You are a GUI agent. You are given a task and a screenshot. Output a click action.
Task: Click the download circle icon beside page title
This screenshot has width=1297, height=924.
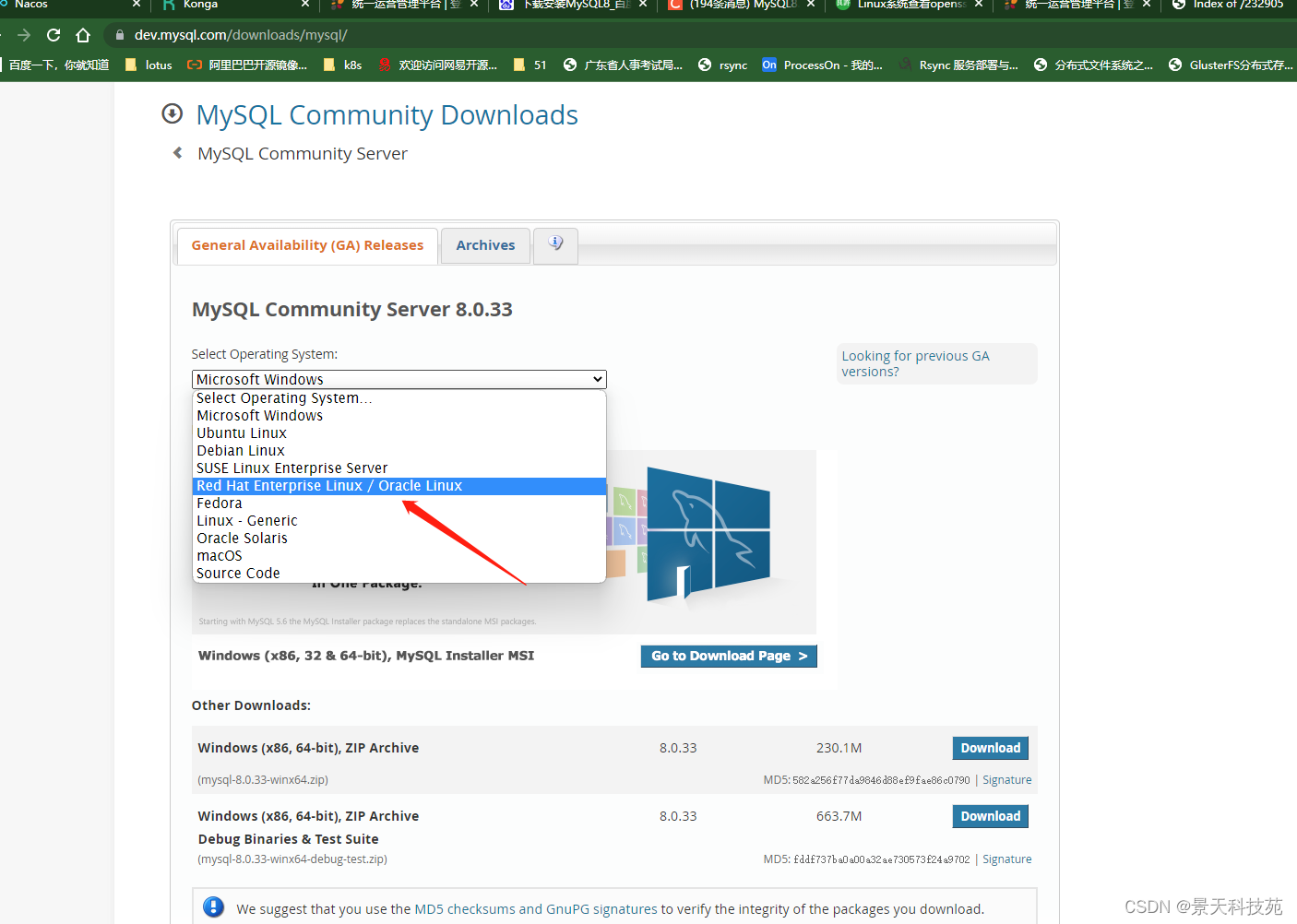pyautogui.click(x=172, y=113)
